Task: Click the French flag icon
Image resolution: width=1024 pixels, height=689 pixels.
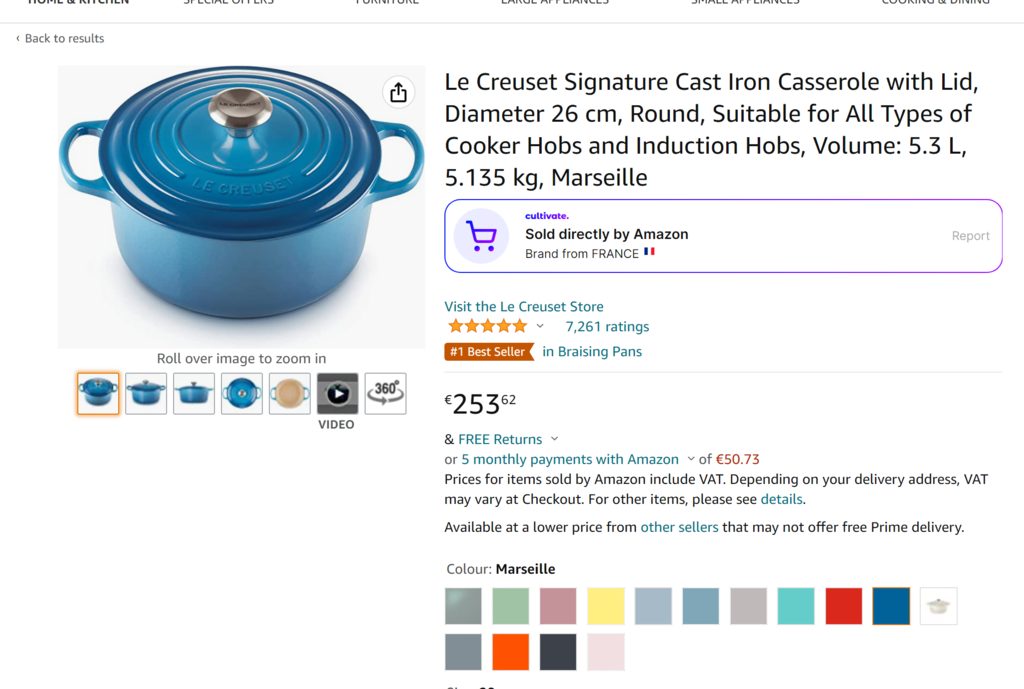Action: click(x=649, y=252)
